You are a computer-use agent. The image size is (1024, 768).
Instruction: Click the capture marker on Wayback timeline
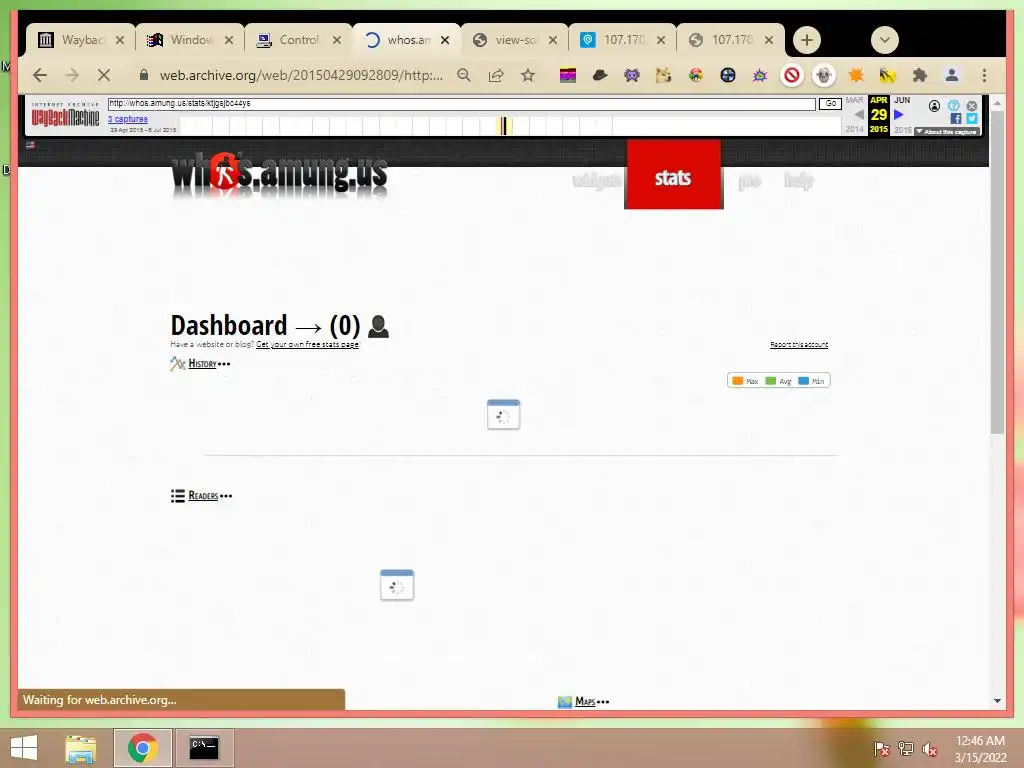coord(504,125)
